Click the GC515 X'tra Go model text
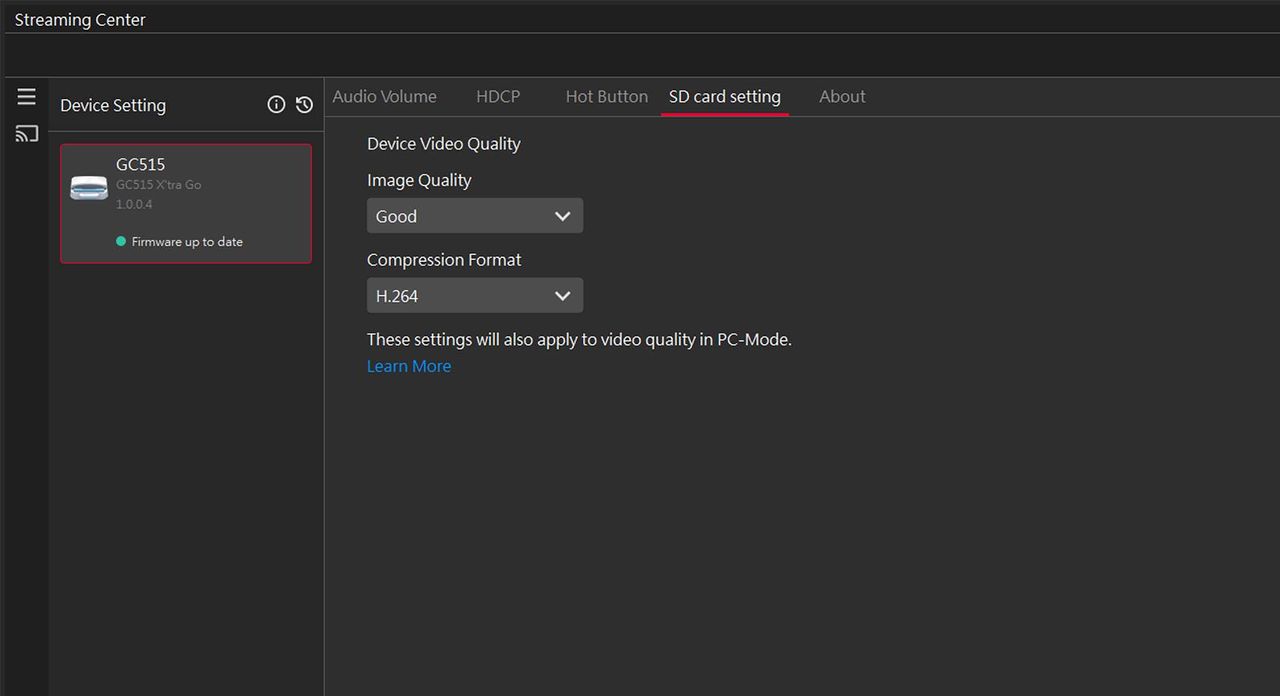Viewport: 1280px width, 696px height. point(159,185)
